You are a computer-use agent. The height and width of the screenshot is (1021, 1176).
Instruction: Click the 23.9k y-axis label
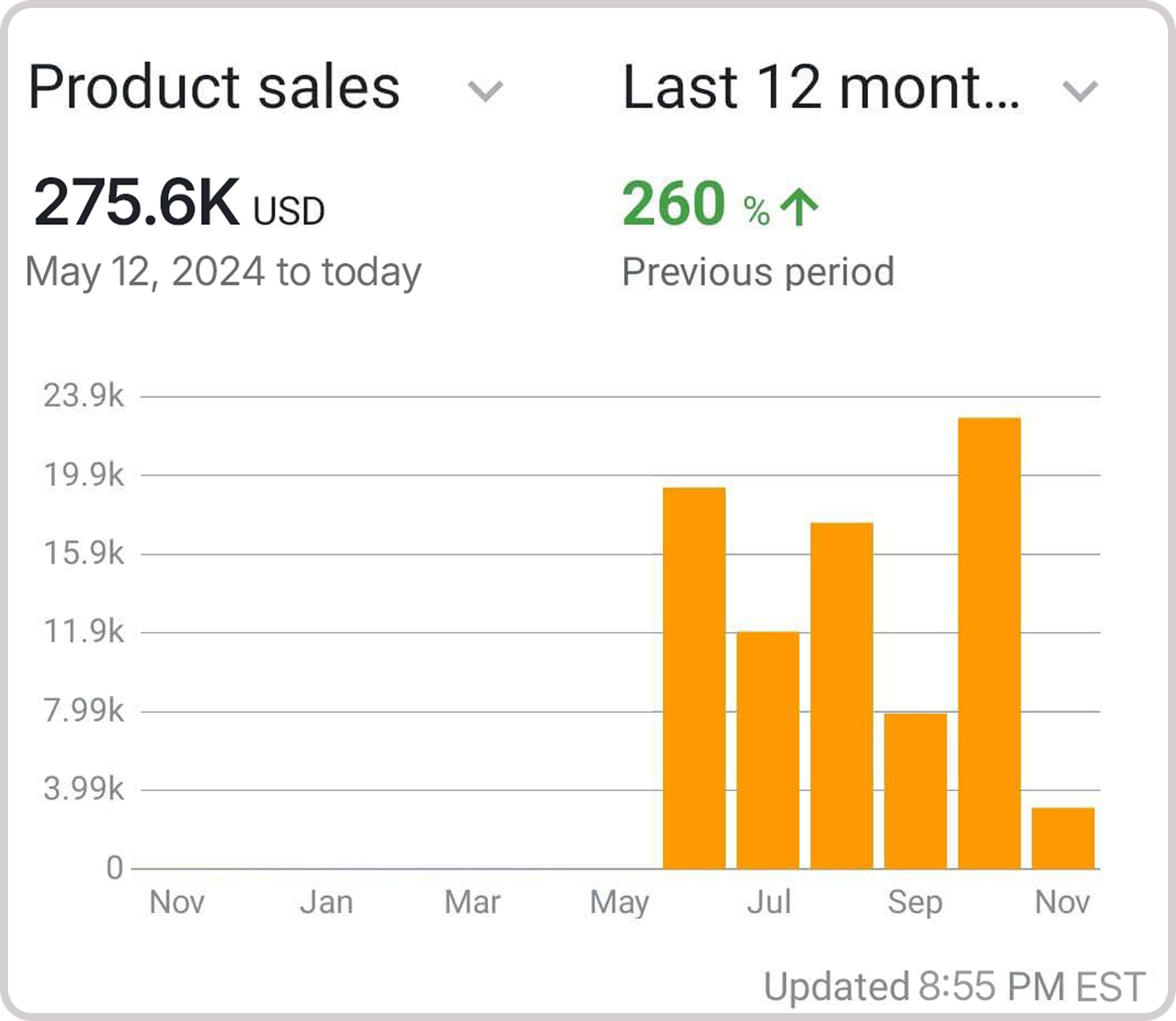84,396
